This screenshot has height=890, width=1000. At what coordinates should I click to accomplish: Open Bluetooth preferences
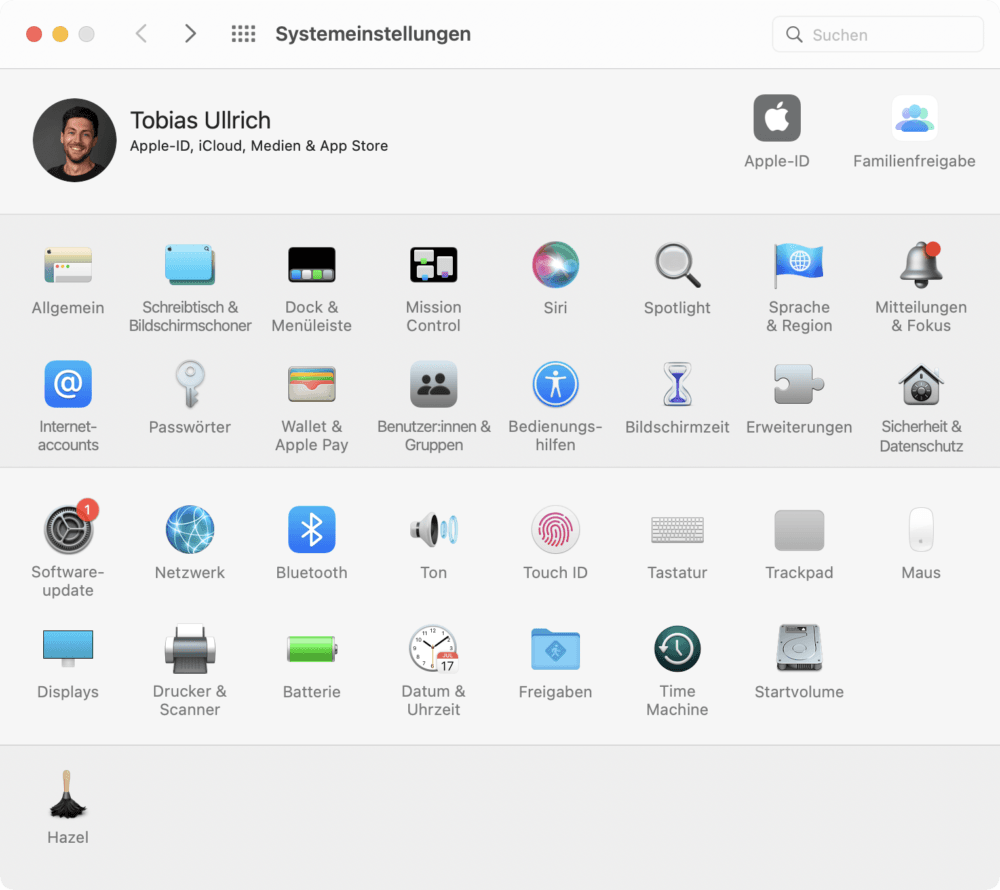click(312, 529)
